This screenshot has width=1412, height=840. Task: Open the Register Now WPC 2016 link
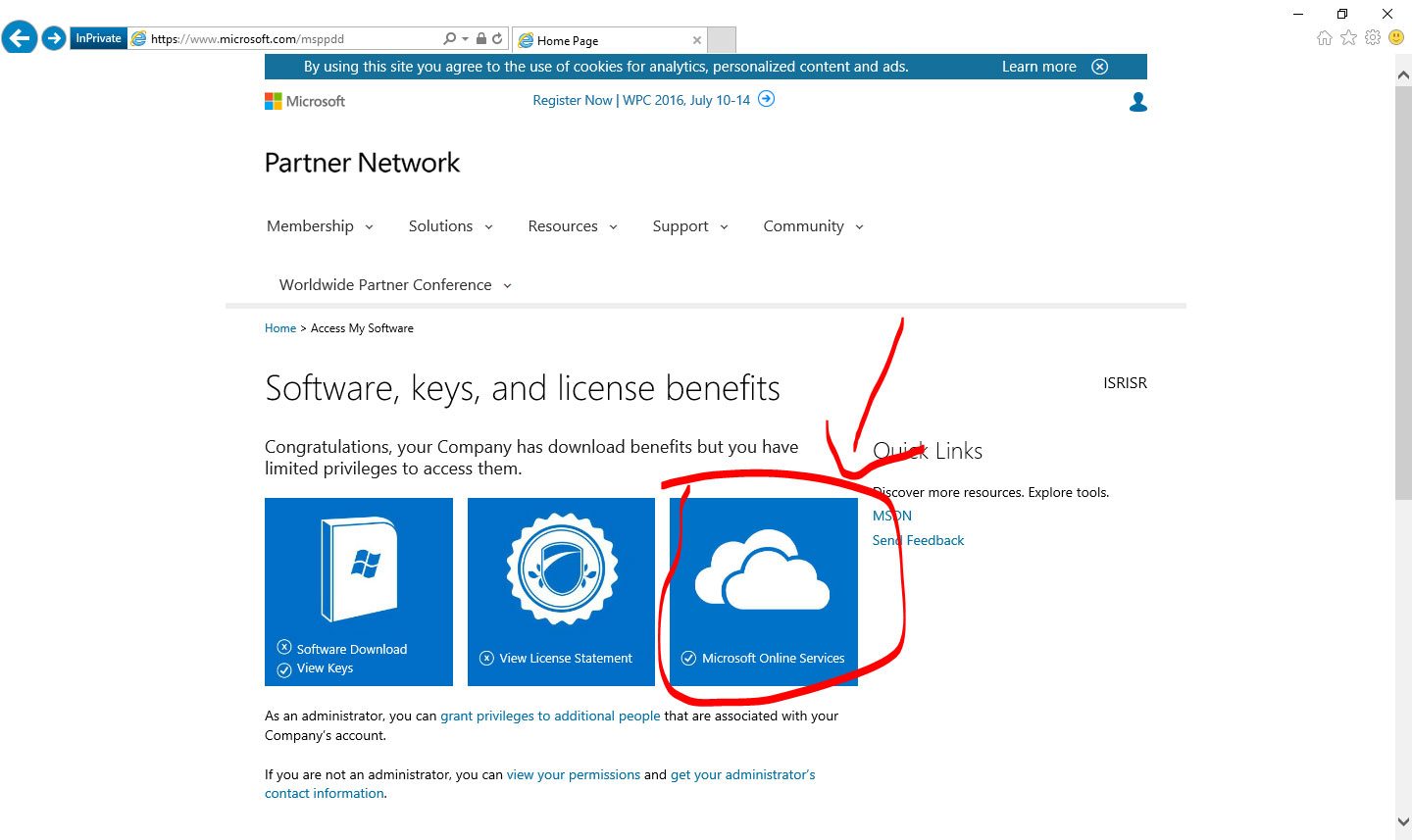[641, 100]
